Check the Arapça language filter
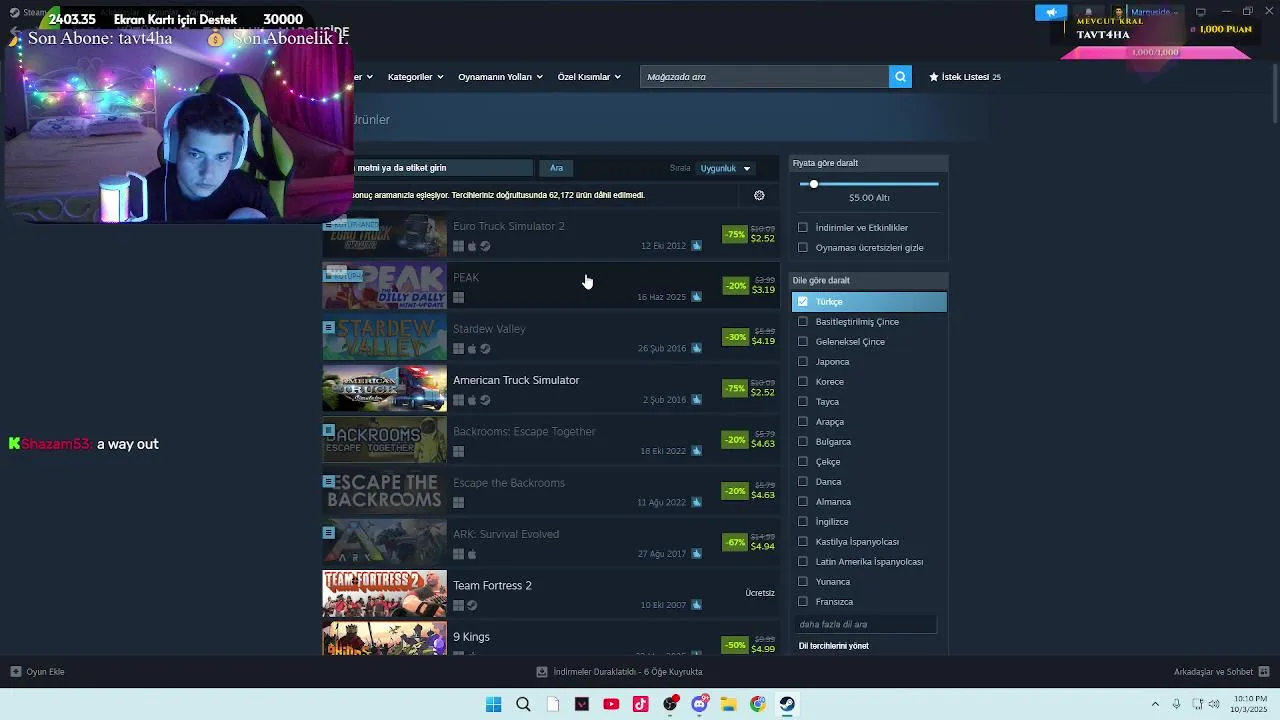Screen dimensions: 1280x720 click(x=802, y=422)
